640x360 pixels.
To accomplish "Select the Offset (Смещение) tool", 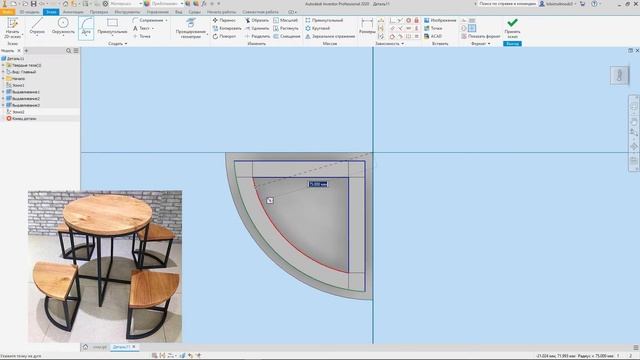I will [287, 36].
